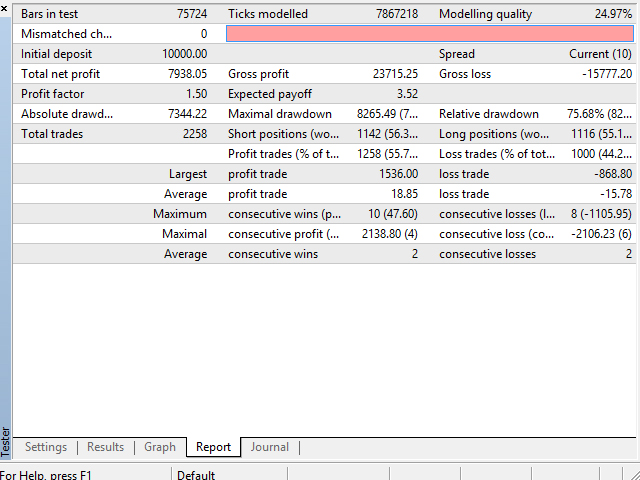The image size is (640, 480).
Task: Click the red modelling quality bar
Action: tap(430, 34)
